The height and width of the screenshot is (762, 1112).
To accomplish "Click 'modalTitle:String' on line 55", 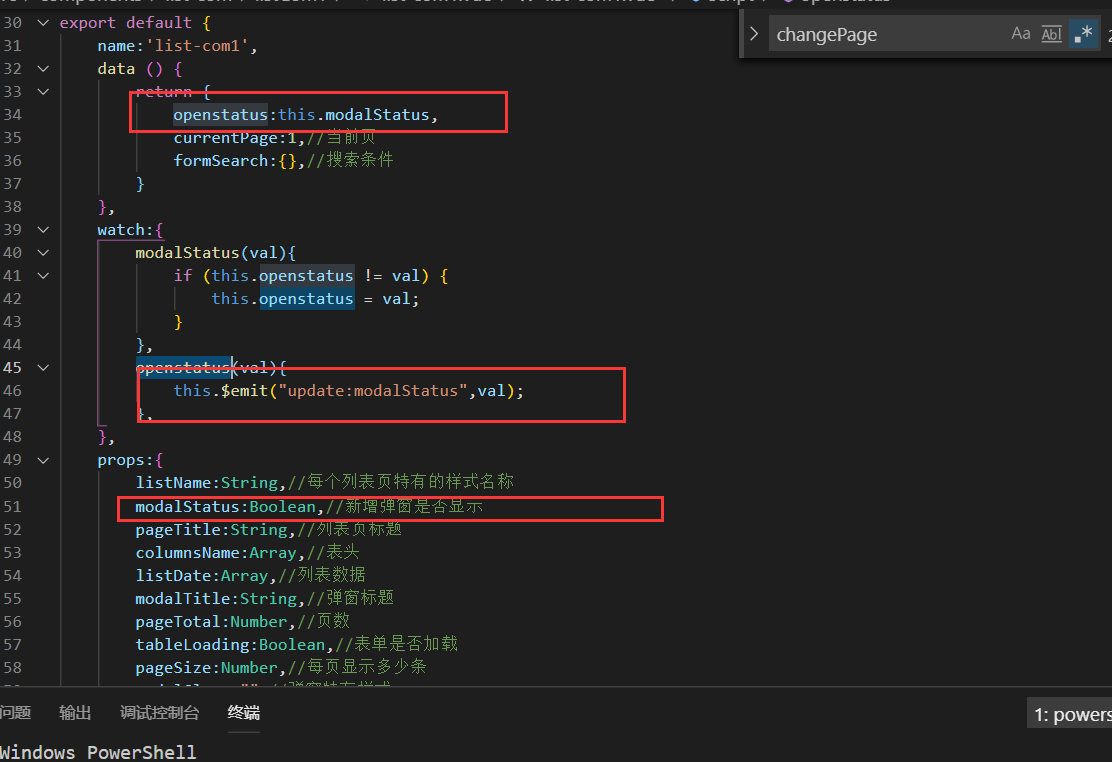I will click(x=216, y=598).
